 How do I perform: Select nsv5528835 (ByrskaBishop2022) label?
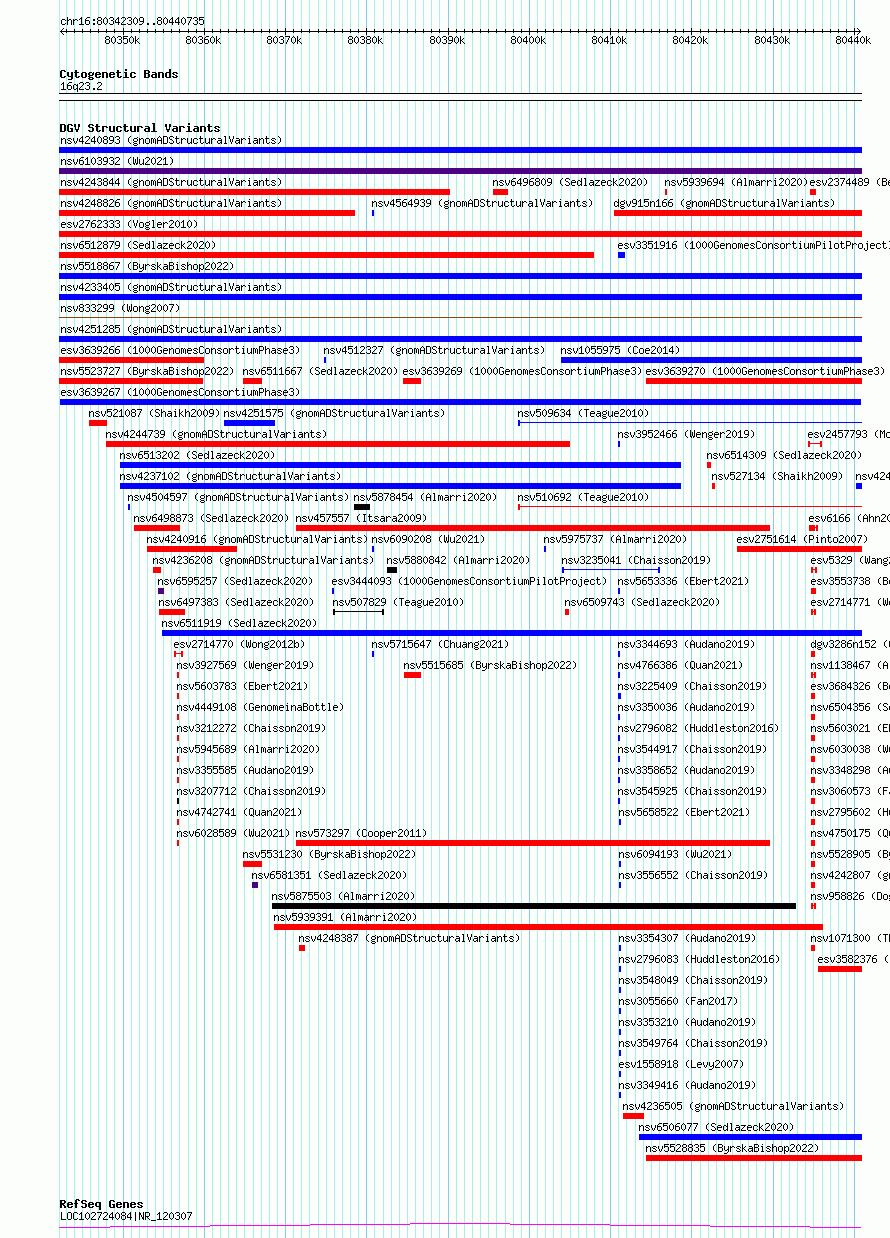coord(732,1148)
